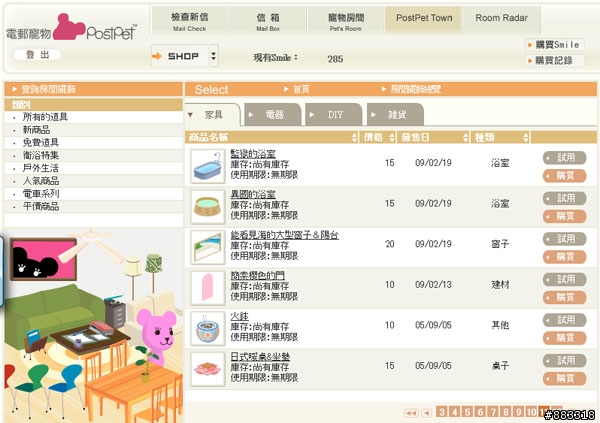Screen dimensions: 600x423
Task: Open 檢查新信 Mail Check tab
Action: pos(190,21)
